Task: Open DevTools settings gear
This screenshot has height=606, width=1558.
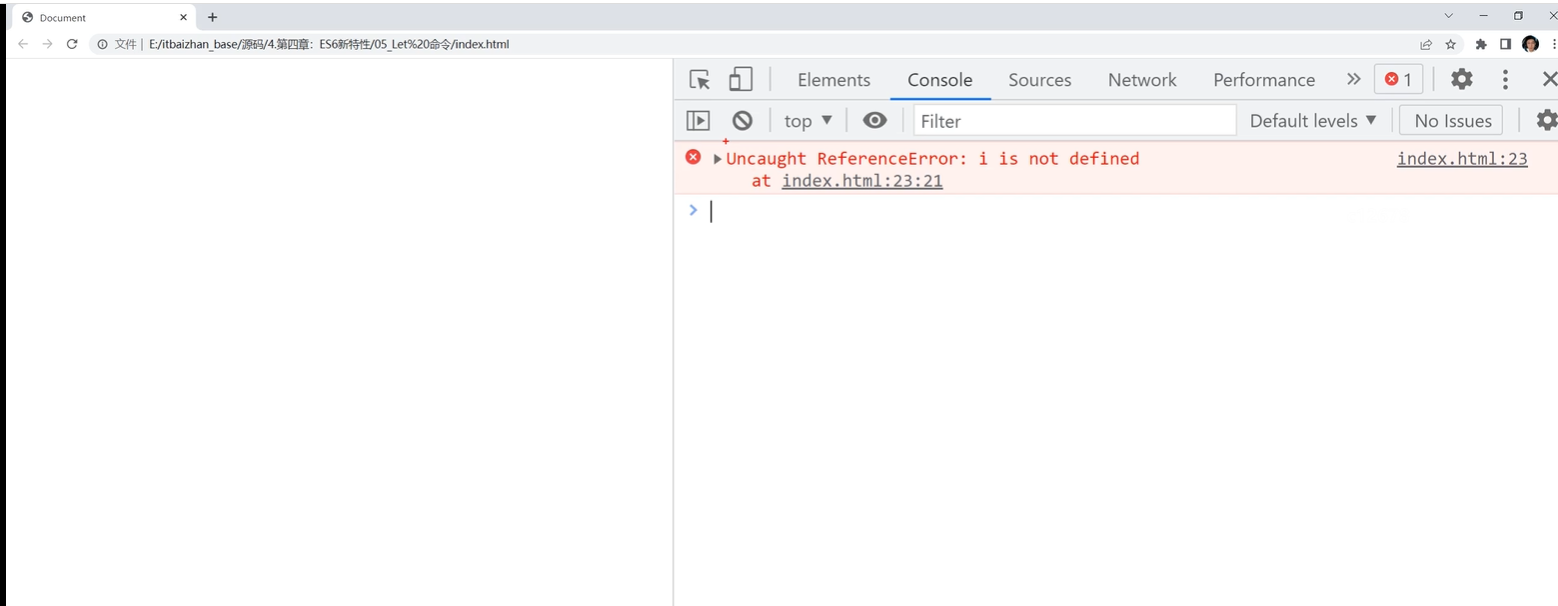Action: point(1462,79)
